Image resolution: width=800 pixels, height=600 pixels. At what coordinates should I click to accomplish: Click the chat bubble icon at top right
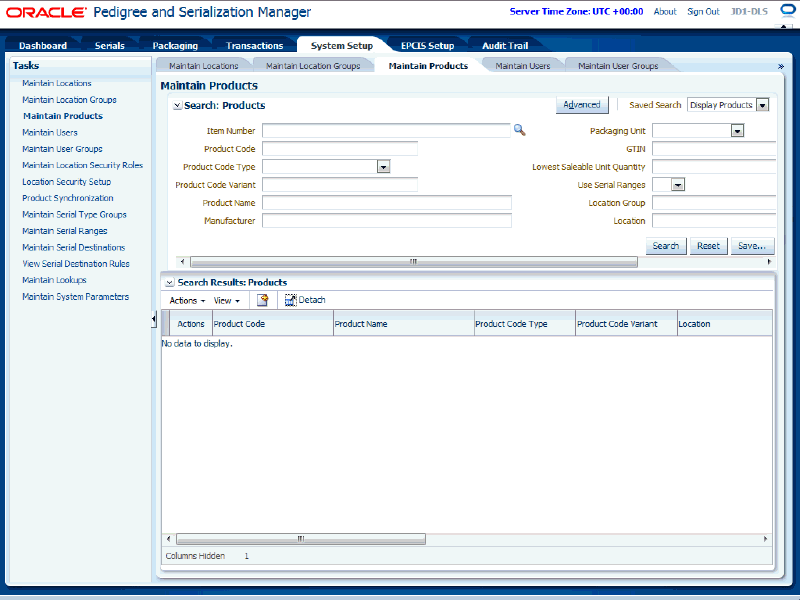pos(788,10)
